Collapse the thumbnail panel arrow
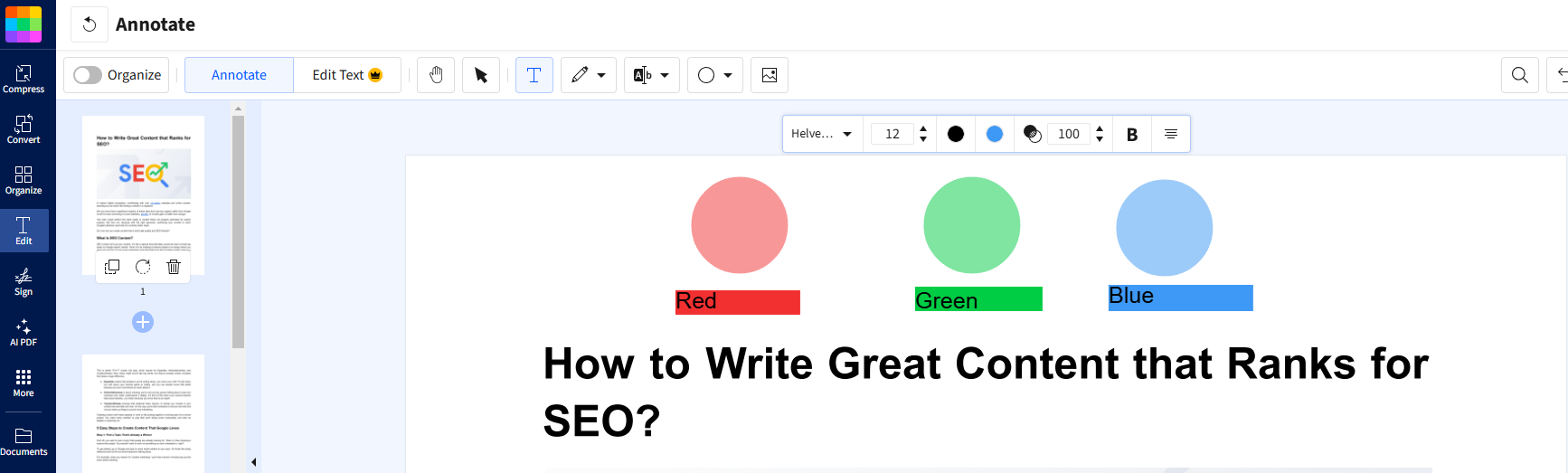The width and height of the screenshot is (1568, 473). [254, 462]
